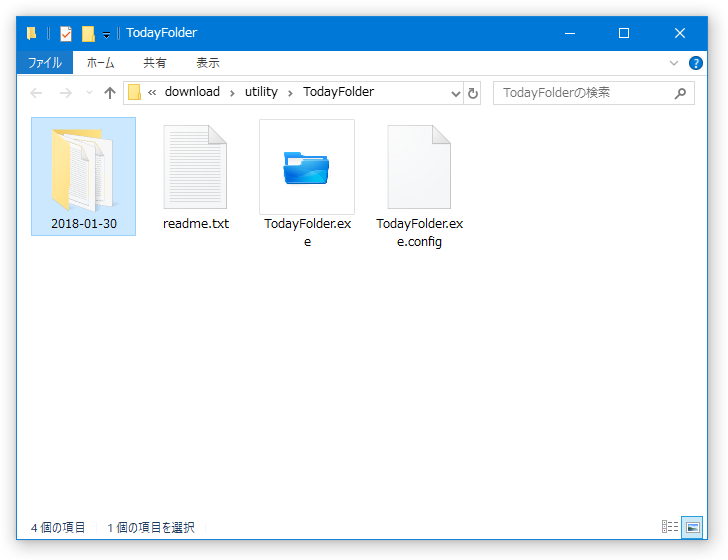This screenshot has width=728, height=560.
Task: Select the TodayFolder.exe.config file icon
Action: click(419, 167)
